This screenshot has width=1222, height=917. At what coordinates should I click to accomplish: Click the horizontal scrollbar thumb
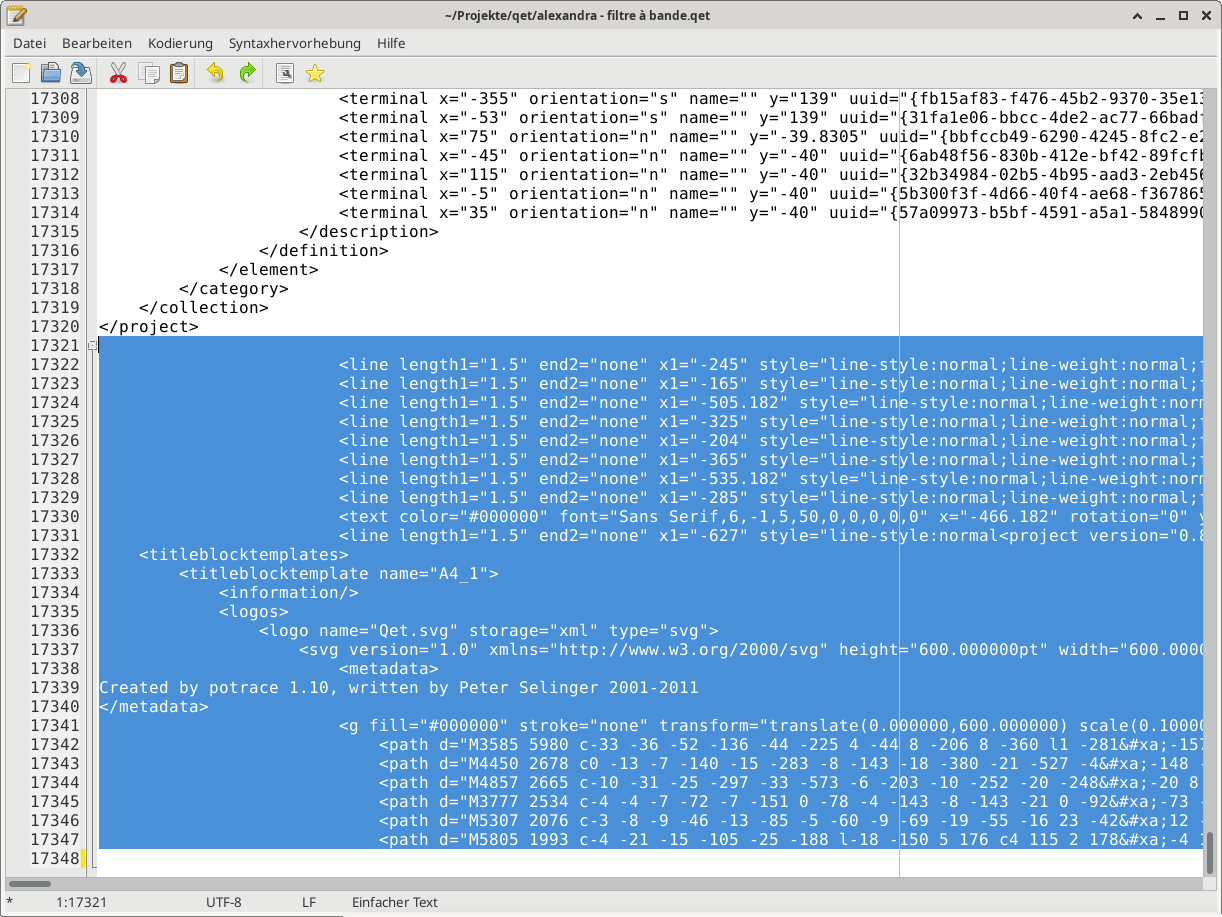click(29, 884)
